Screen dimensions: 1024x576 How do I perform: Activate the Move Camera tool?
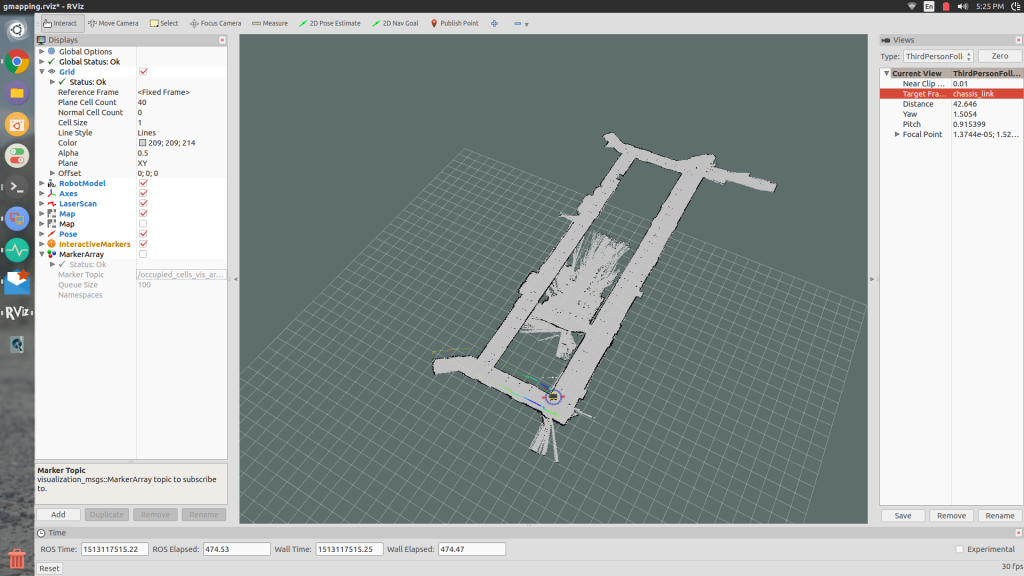(113, 24)
